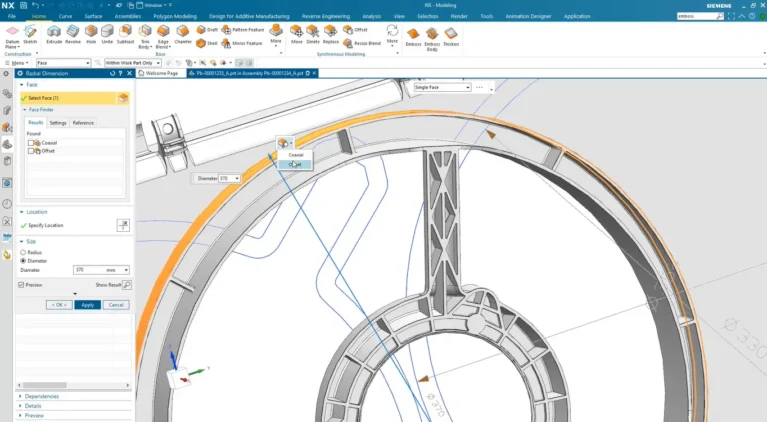Switch to the Curve ribbon tab
The height and width of the screenshot is (422, 767).
tap(65, 16)
